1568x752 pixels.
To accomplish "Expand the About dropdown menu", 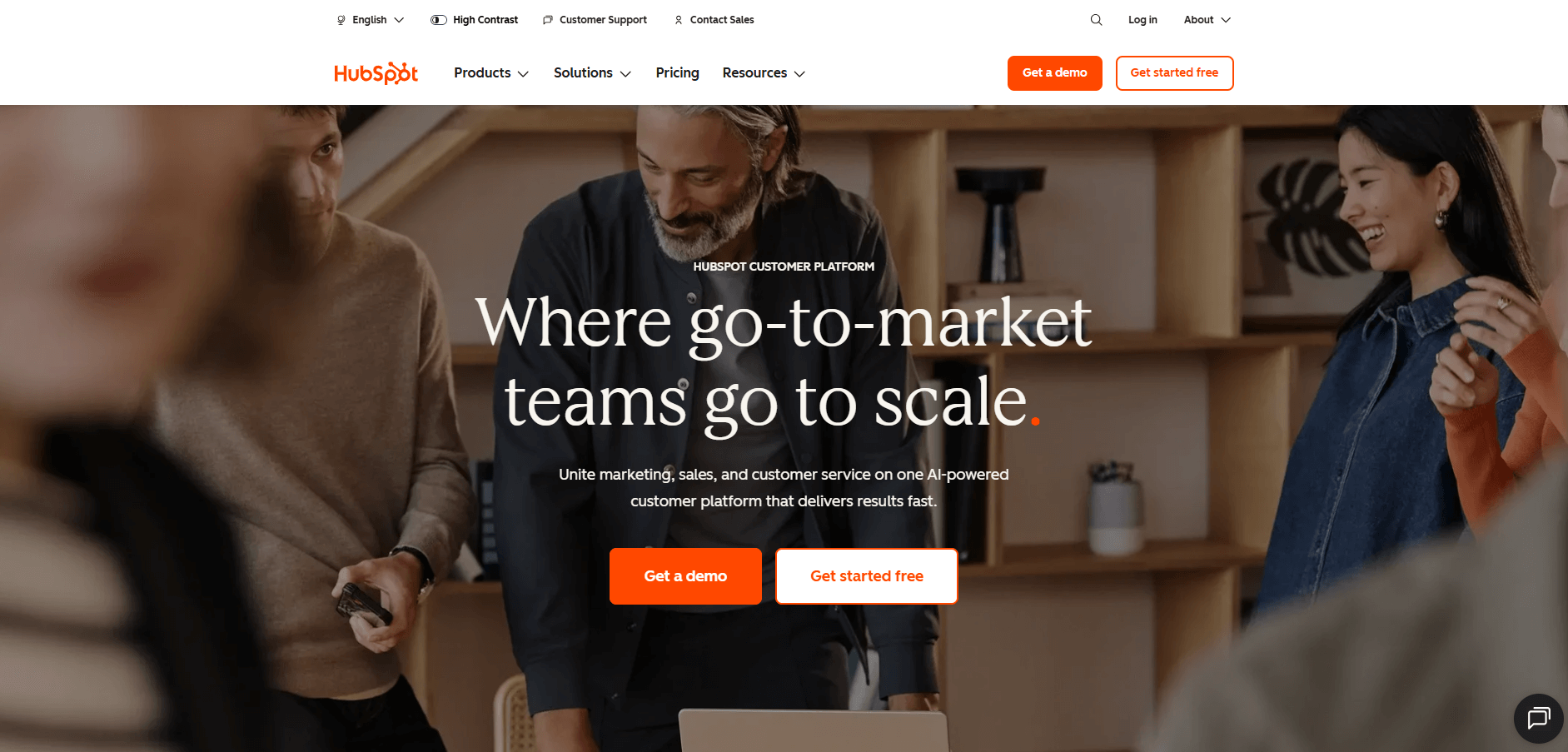I will 1207,20.
